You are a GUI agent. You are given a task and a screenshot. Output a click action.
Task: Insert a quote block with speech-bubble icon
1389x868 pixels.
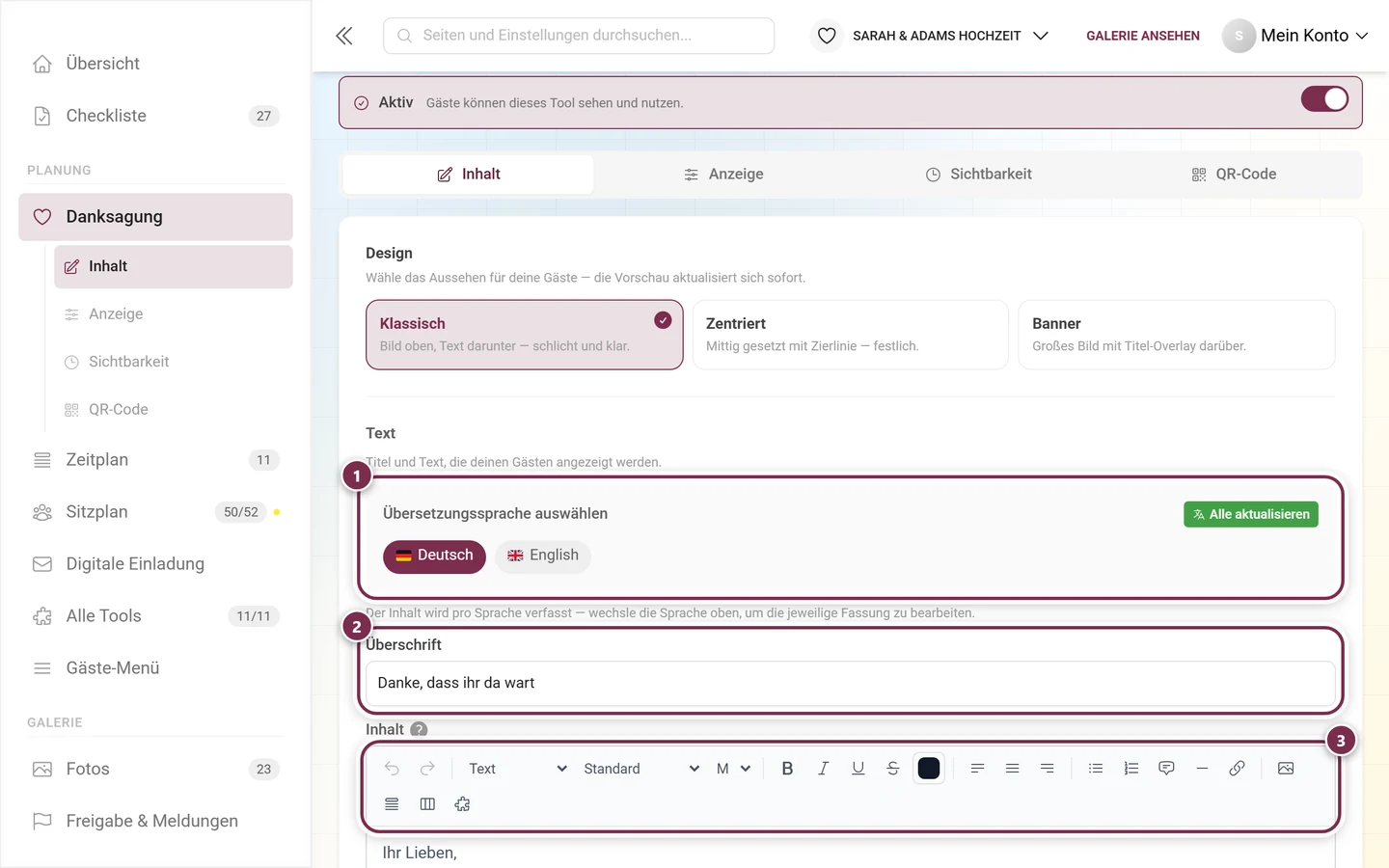click(x=1166, y=769)
